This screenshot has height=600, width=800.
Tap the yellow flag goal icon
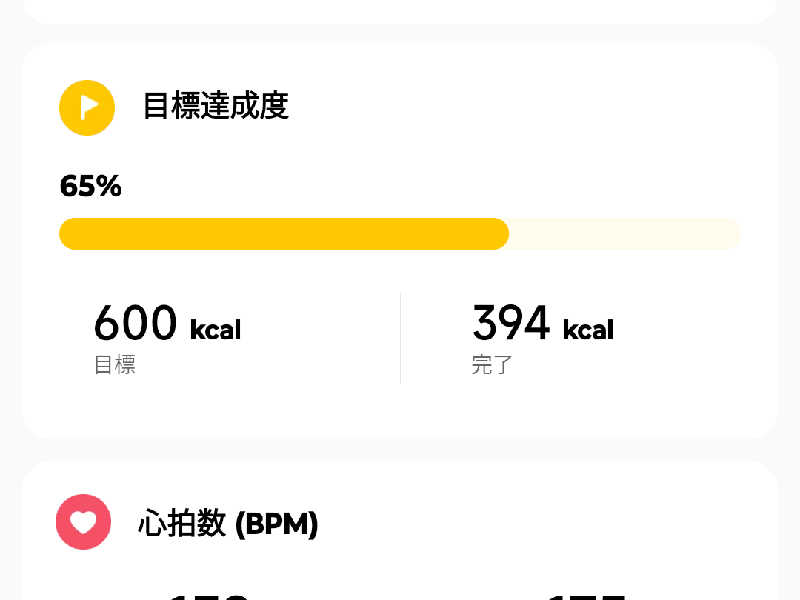[x=87, y=108]
